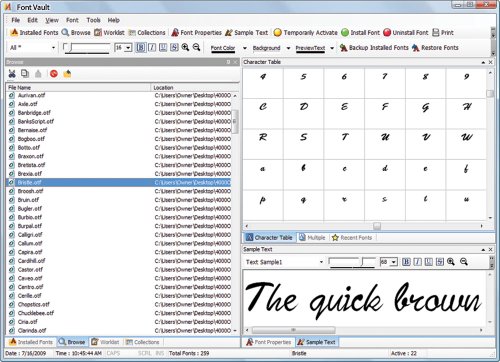Click the Font Color swatch button
Viewport: 500px width, 362px height.
(x=223, y=48)
